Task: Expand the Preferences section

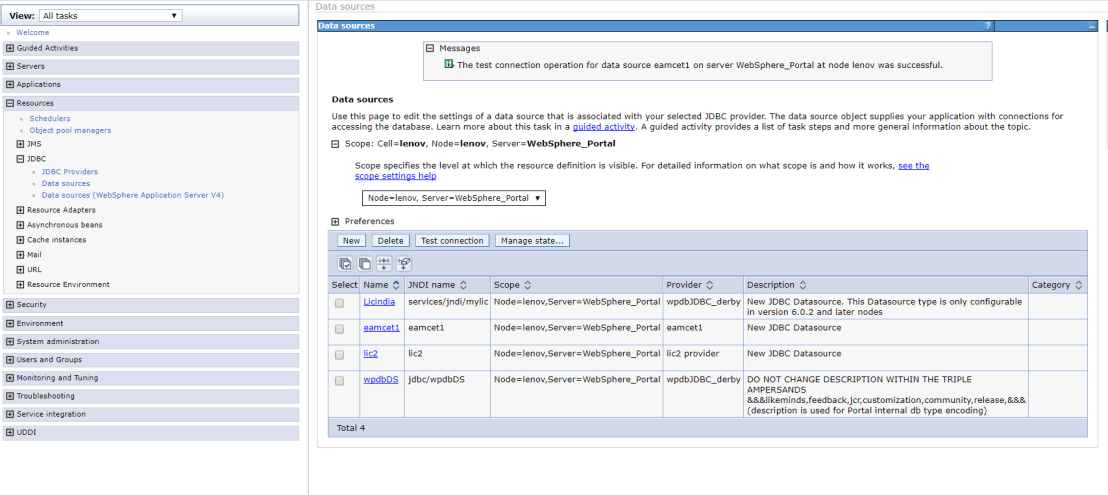Action: 336,221
